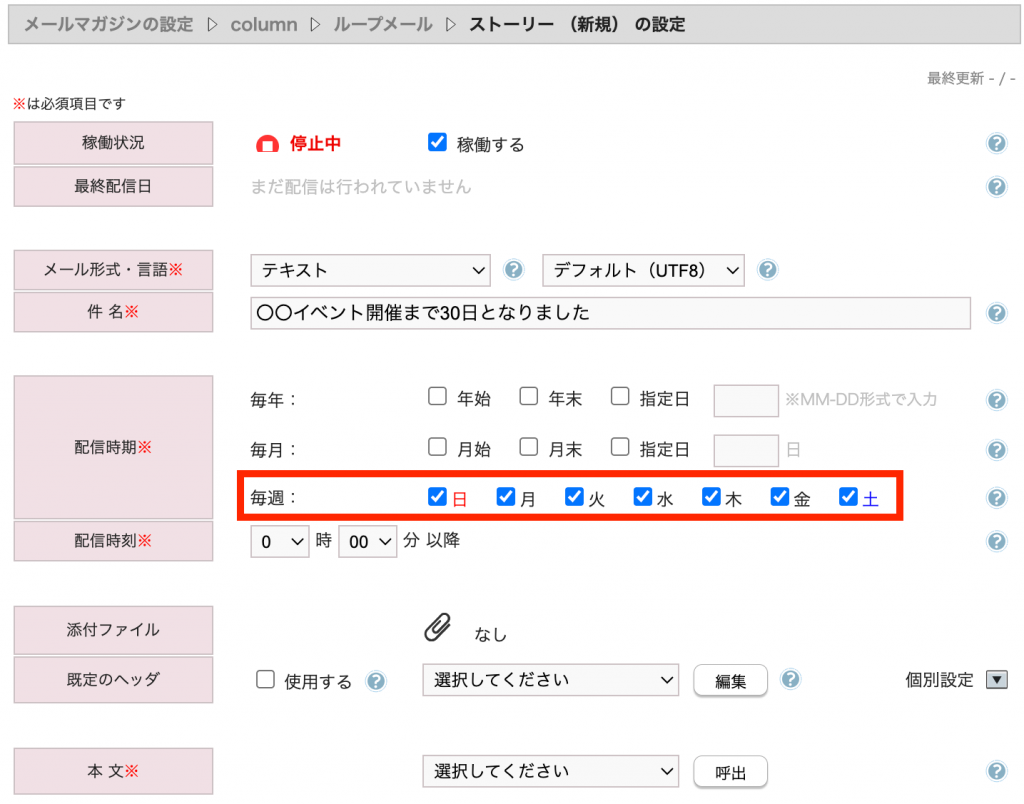Click help icon next to テキスト format dropdown
The width and height of the screenshot is (1024, 804).
click(514, 270)
